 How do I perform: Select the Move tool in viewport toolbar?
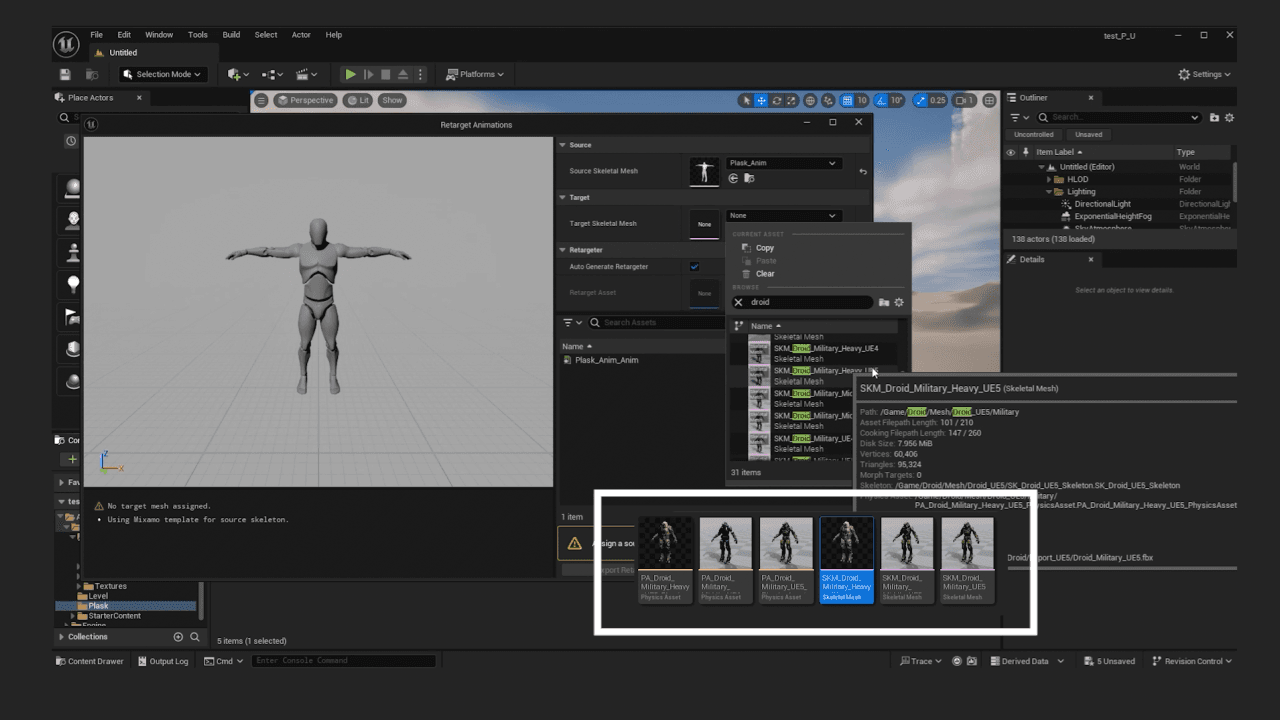click(762, 100)
